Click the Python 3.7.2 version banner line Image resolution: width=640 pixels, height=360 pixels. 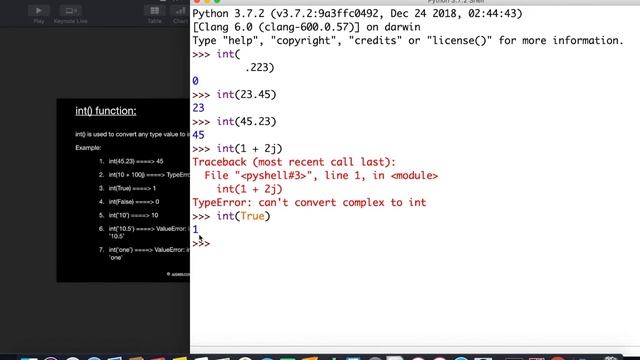pos(357,13)
